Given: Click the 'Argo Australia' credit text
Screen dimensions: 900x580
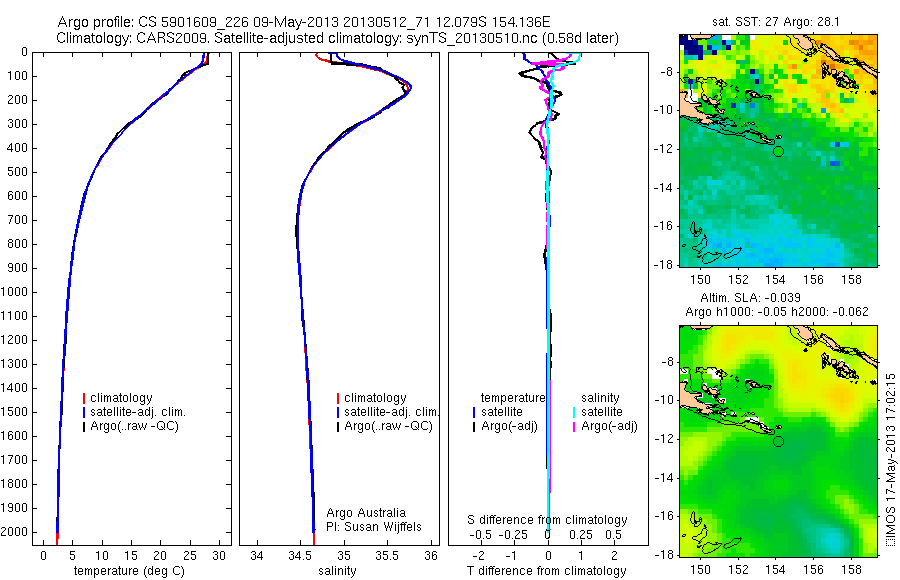Looking at the screenshot, I should pyautogui.click(x=366, y=513).
